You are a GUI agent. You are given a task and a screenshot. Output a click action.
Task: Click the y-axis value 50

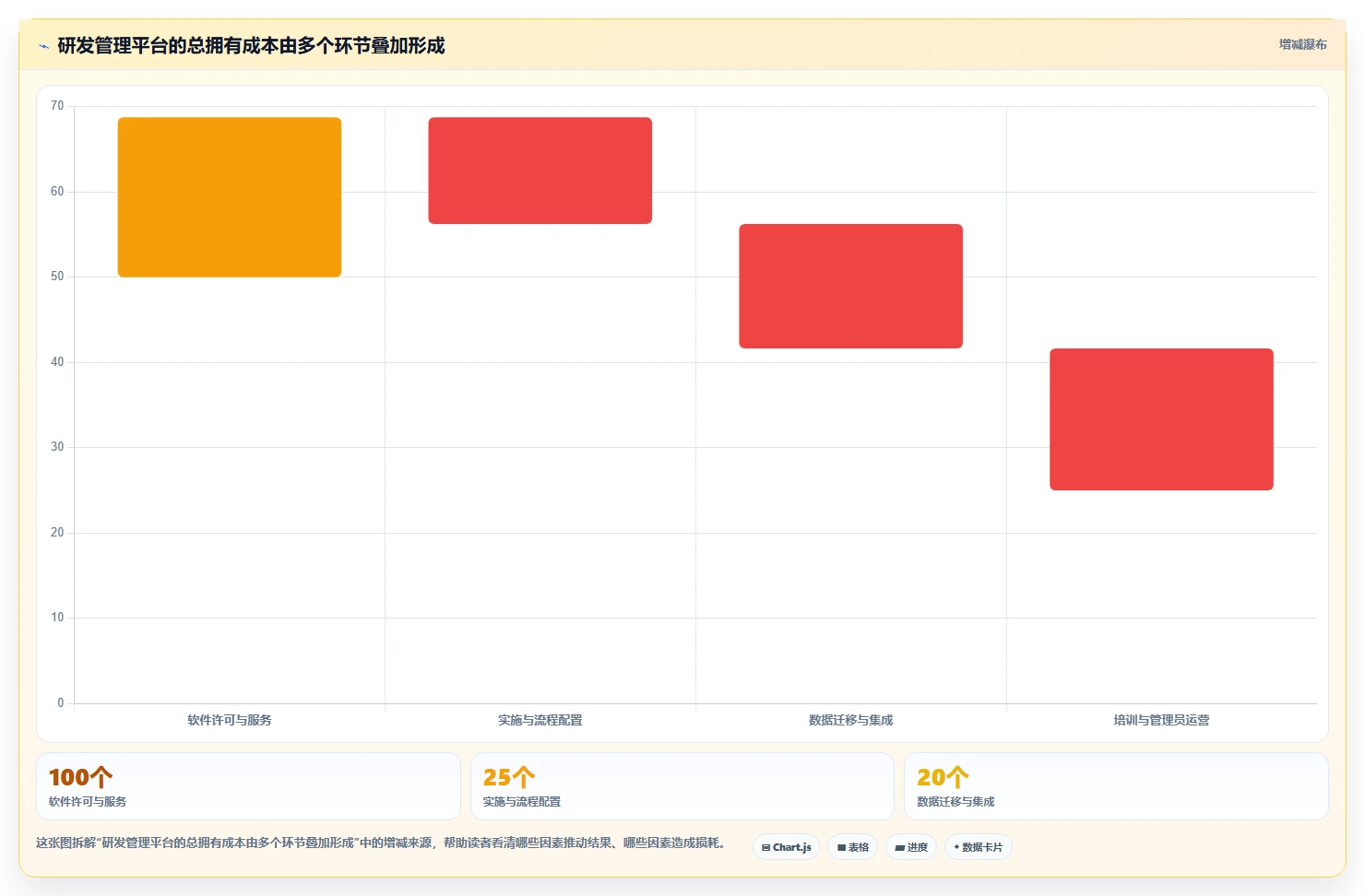[57, 277]
